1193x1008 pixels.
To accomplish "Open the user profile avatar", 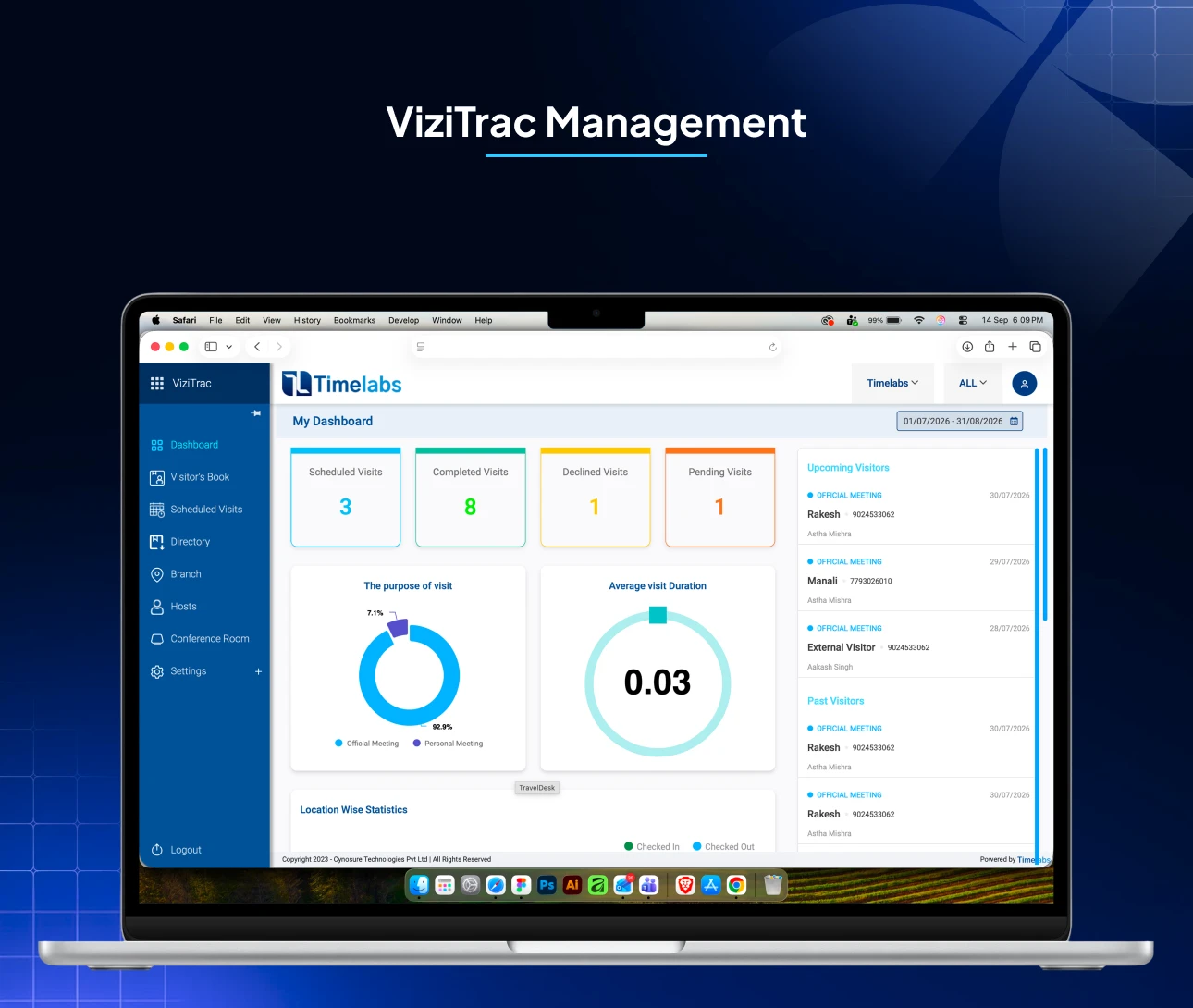I will point(1025,384).
